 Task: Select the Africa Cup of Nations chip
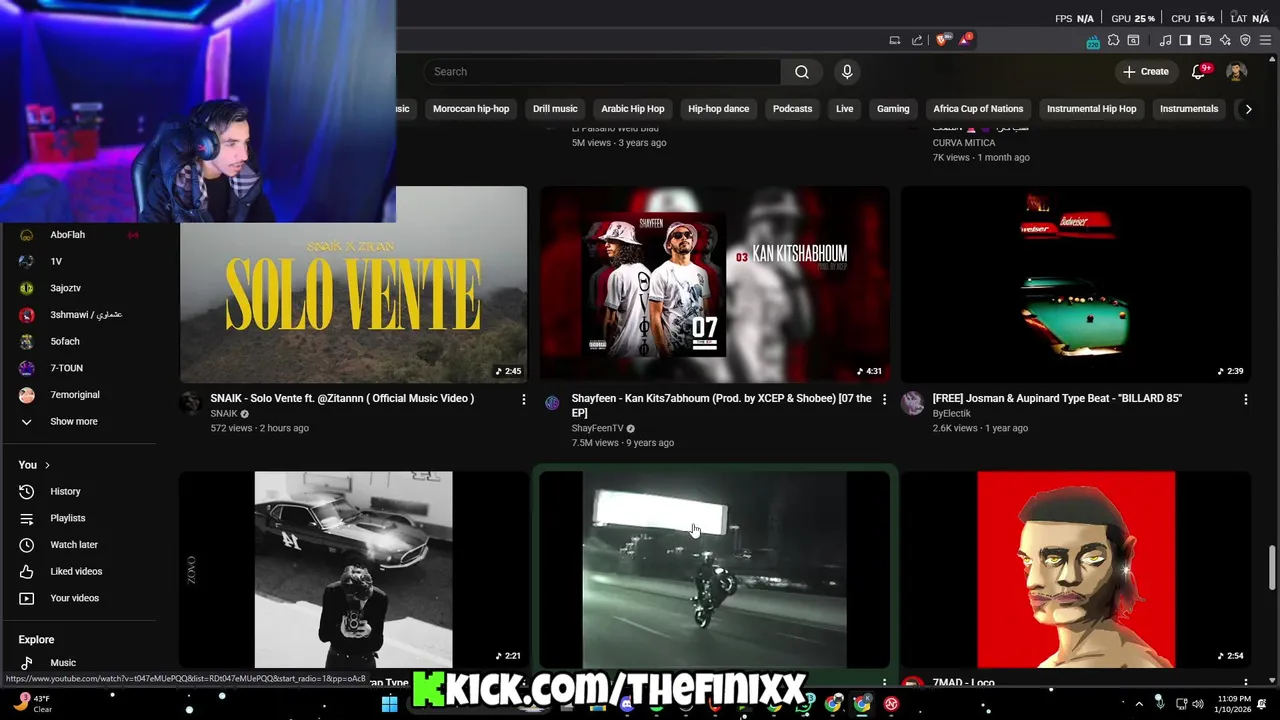tap(978, 108)
